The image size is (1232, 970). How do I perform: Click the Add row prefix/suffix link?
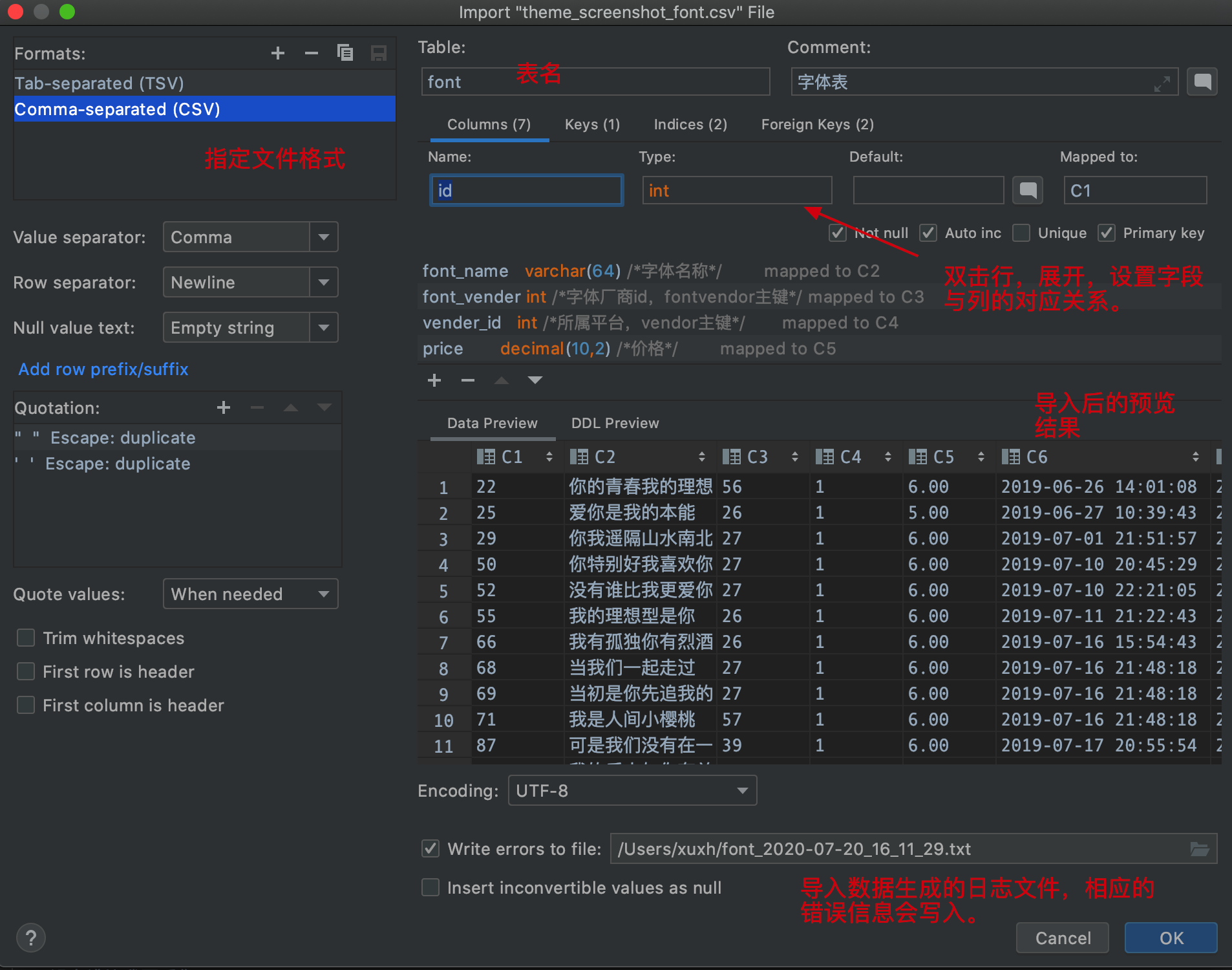click(x=103, y=369)
